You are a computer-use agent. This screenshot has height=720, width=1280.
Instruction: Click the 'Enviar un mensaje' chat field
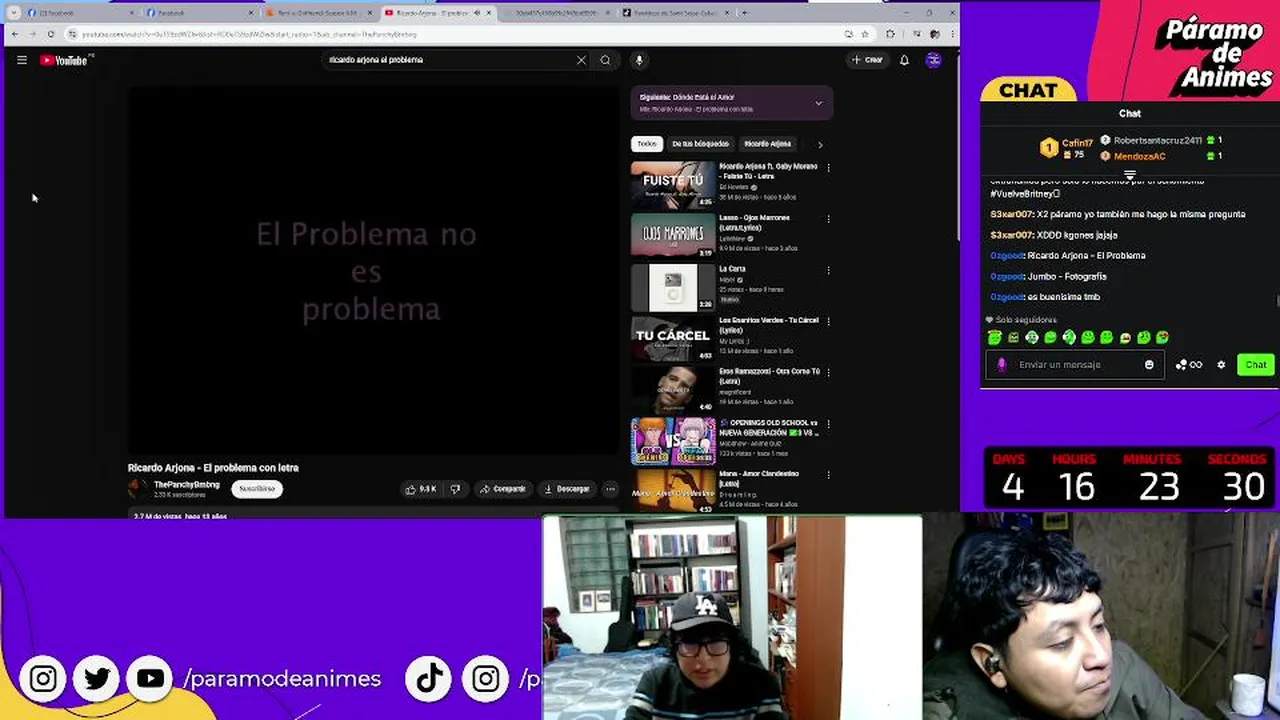tap(1075, 365)
